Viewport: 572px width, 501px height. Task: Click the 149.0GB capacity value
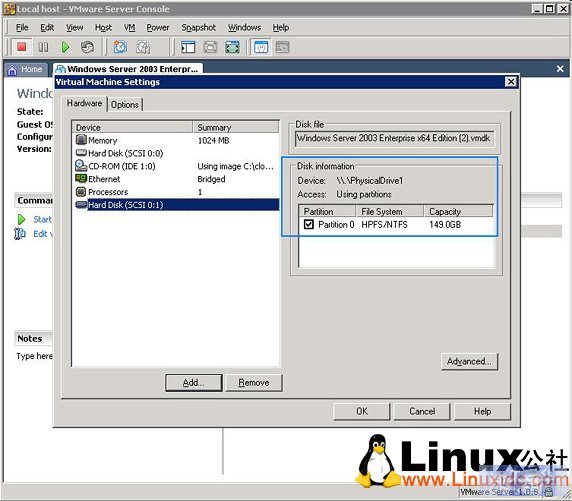pyautogui.click(x=445, y=224)
